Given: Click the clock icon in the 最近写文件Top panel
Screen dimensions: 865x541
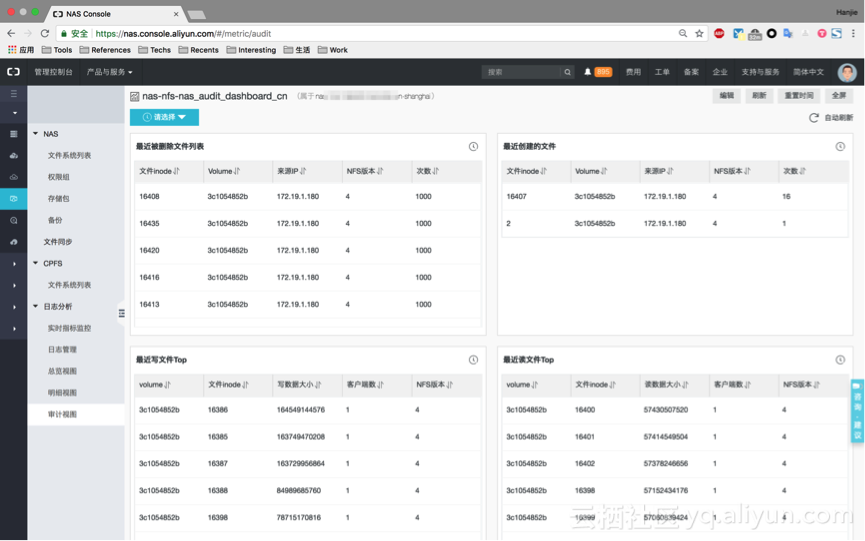Looking at the screenshot, I should 473,360.
